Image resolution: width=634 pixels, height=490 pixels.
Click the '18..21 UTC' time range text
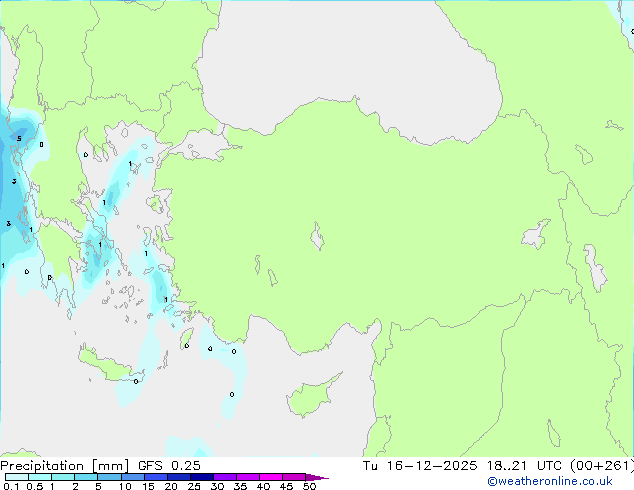pyautogui.click(x=524, y=466)
